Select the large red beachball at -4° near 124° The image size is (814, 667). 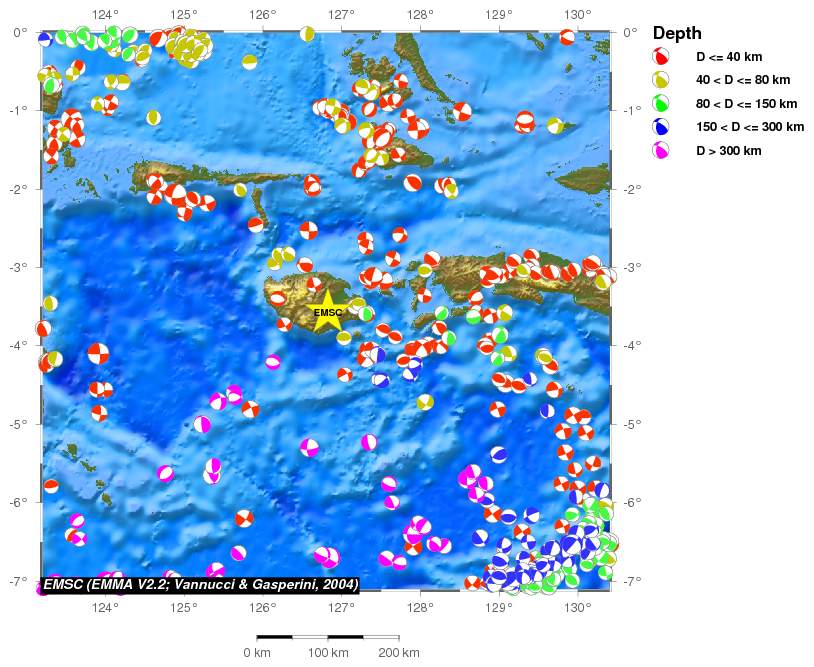98,353
